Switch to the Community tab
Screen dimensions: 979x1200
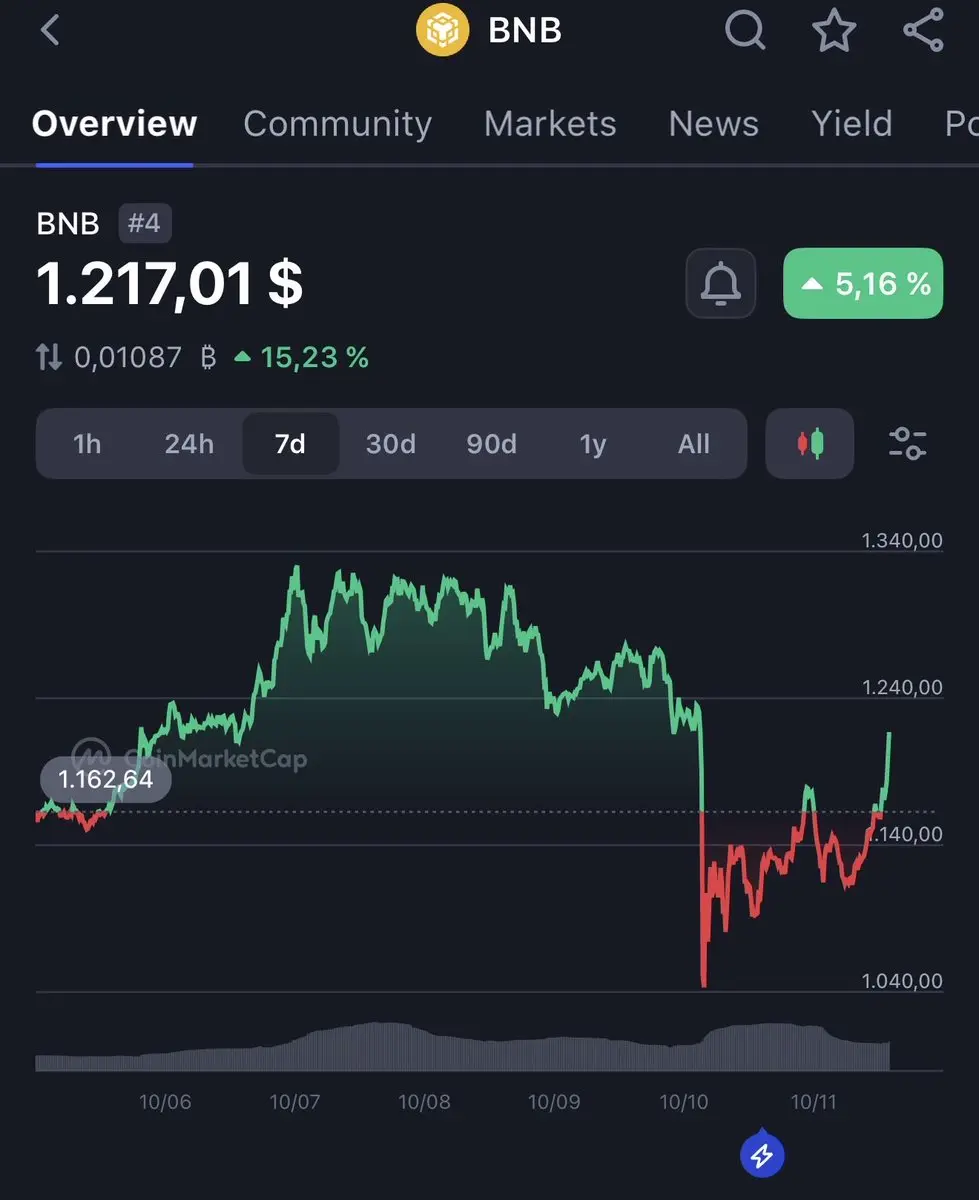(x=337, y=124)
